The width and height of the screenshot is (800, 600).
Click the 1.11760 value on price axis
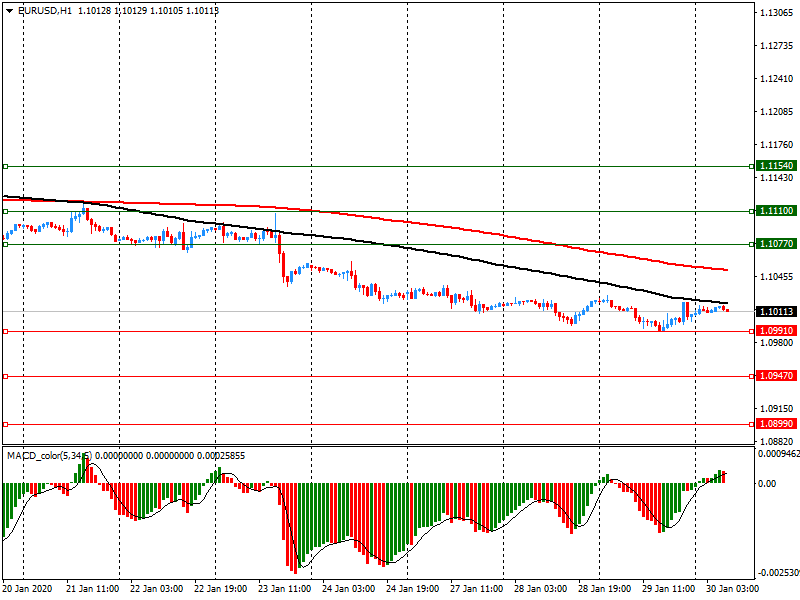(777, 145)
